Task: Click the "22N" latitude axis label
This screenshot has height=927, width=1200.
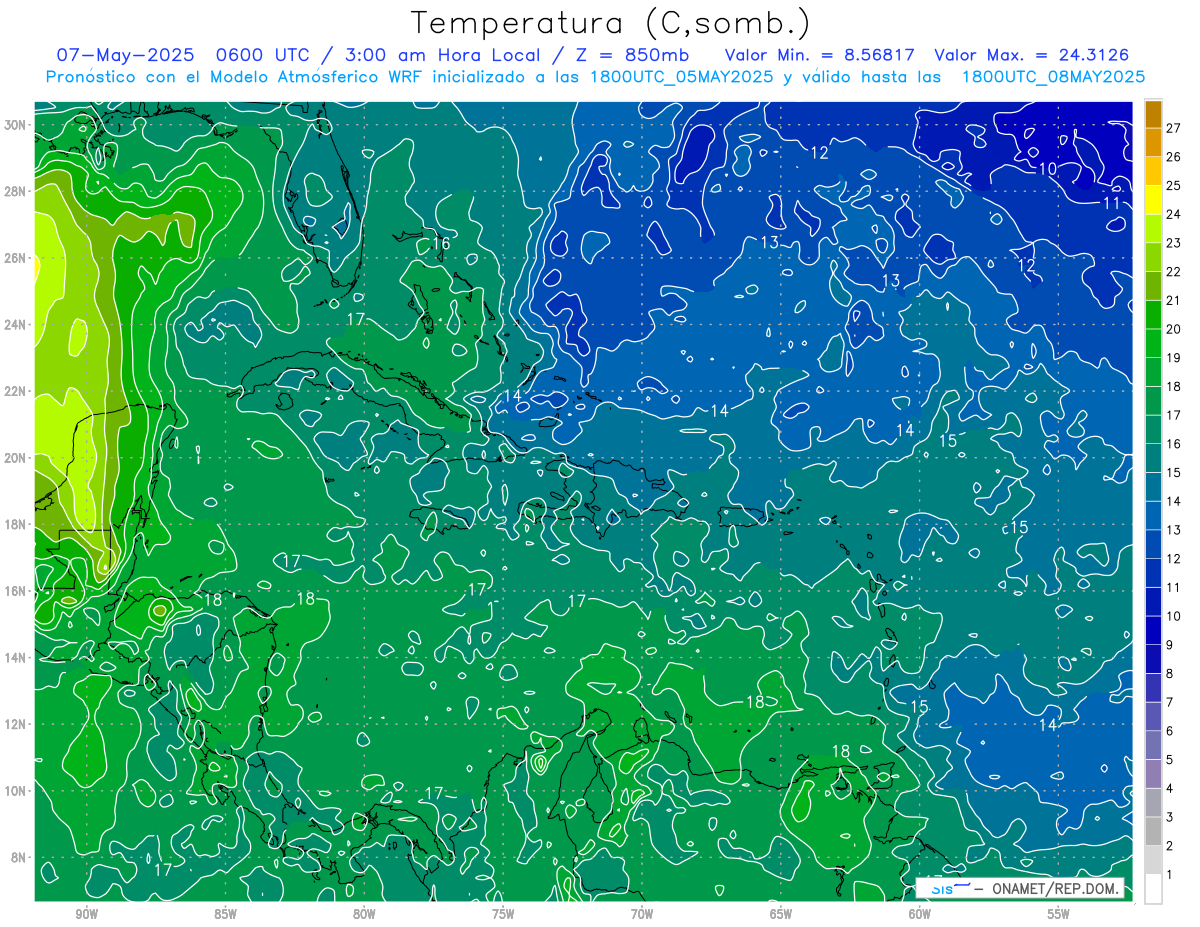Action: tap(15, 390)
